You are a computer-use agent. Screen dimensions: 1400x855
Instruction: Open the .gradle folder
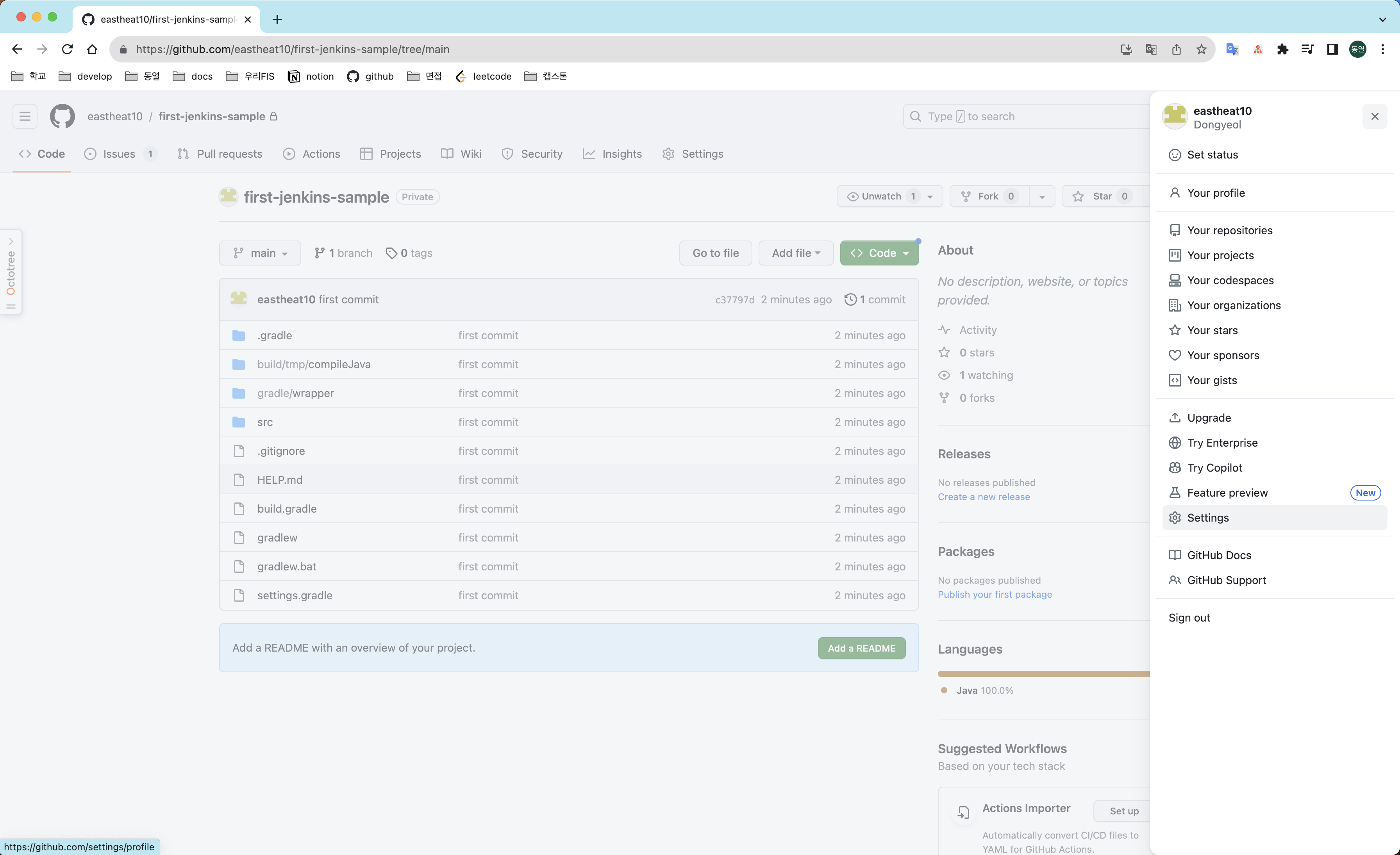[275, 335]
